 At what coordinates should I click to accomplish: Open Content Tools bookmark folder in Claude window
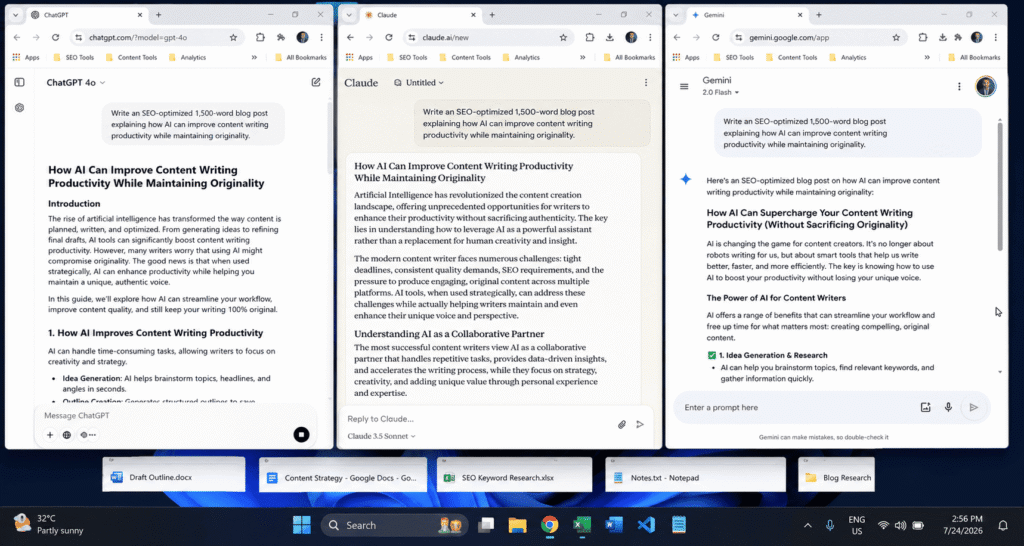(x=465, y=57)
